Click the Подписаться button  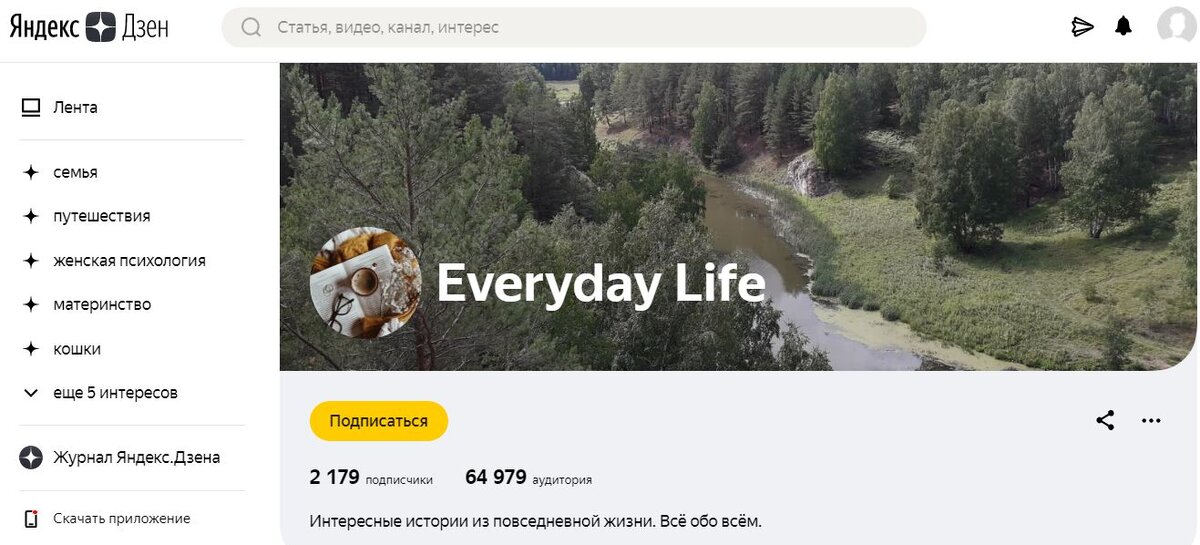click(x=379, y=421)
